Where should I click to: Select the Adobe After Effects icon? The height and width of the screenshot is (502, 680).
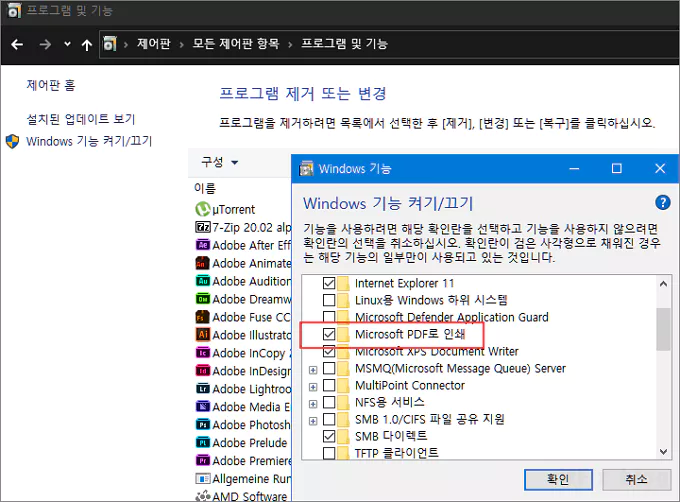pos(203,245)
